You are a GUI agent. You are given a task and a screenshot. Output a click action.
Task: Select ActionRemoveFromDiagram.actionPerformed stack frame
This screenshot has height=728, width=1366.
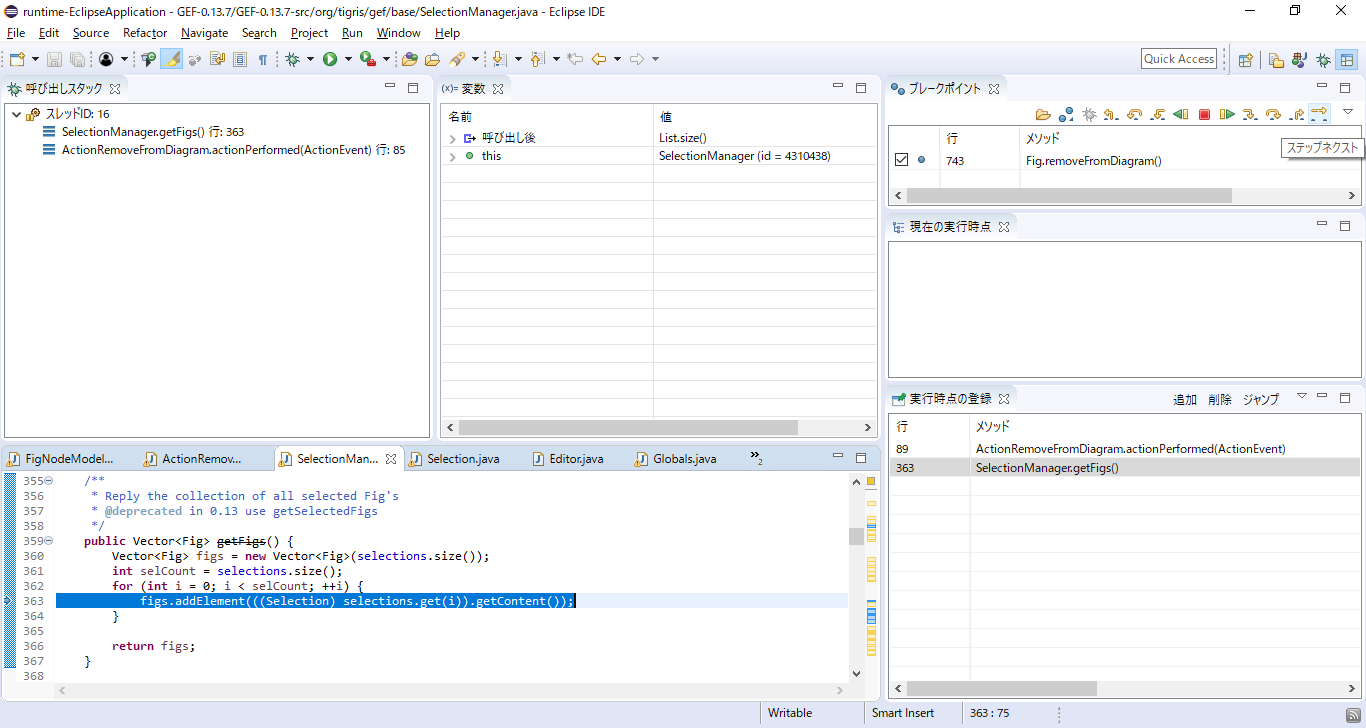pyautogui.click(x=233, y=150)
